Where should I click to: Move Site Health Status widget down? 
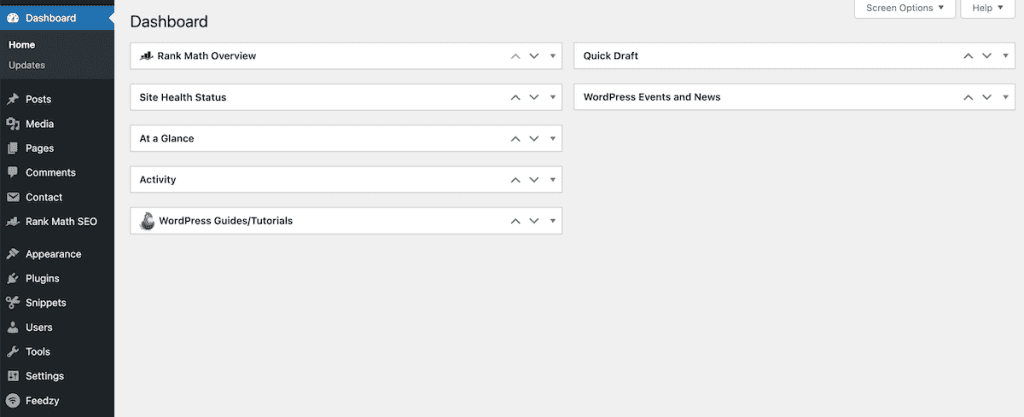534,97
